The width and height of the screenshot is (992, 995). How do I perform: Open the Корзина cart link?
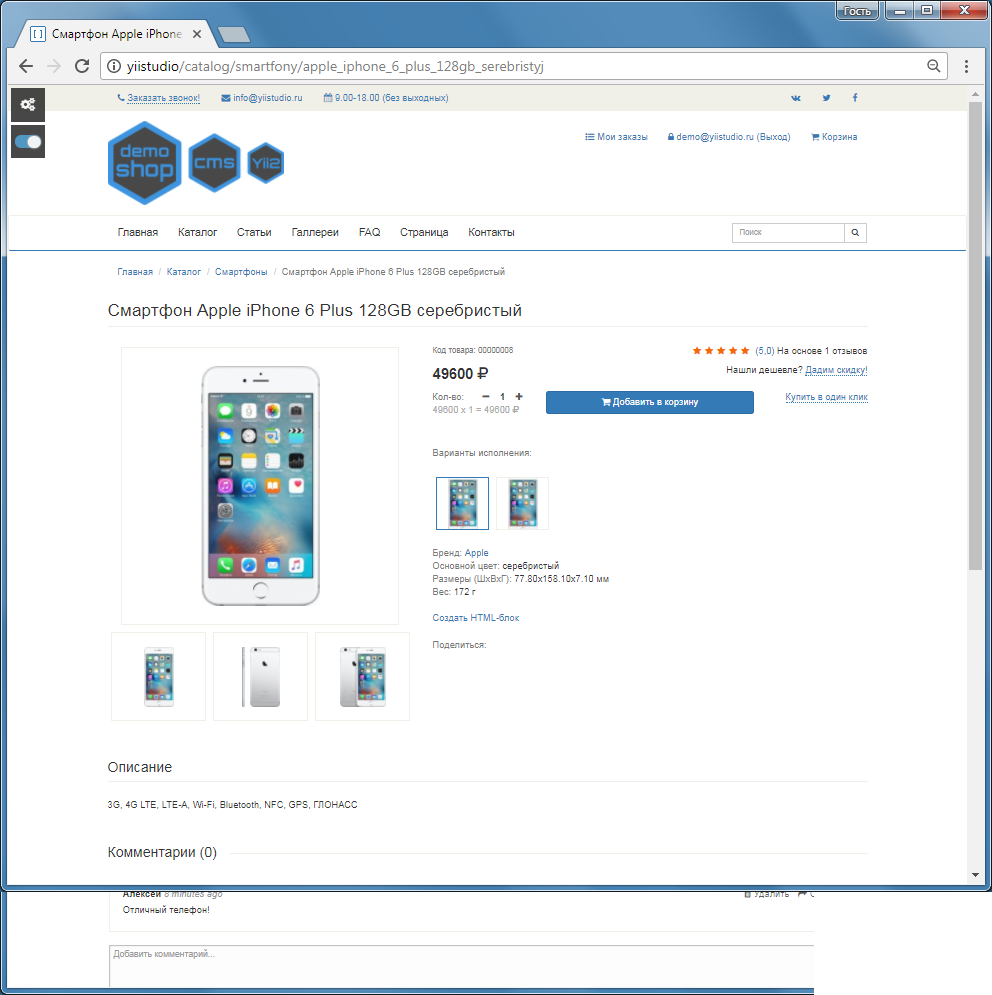pos(834,137)
